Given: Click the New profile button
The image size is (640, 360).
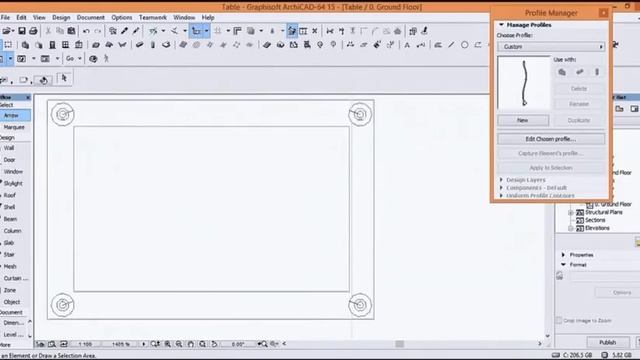Looking at the screenshot, I should click(x=523, y=120).
